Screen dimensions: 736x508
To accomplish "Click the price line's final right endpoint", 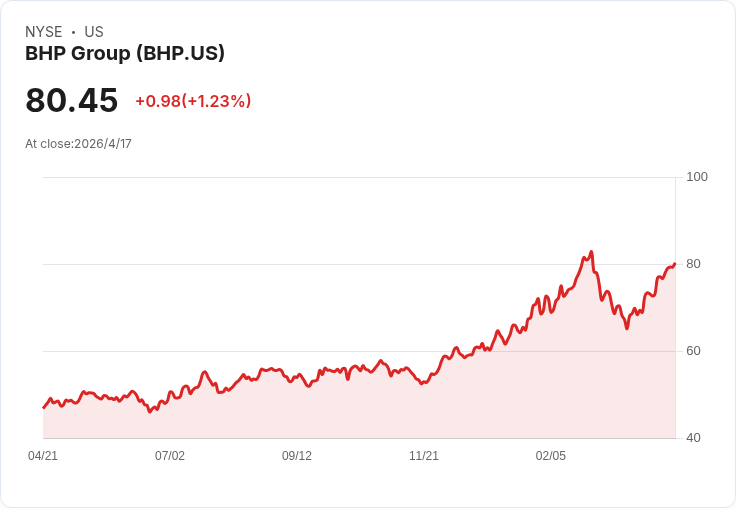I will (x=675, y=264).
